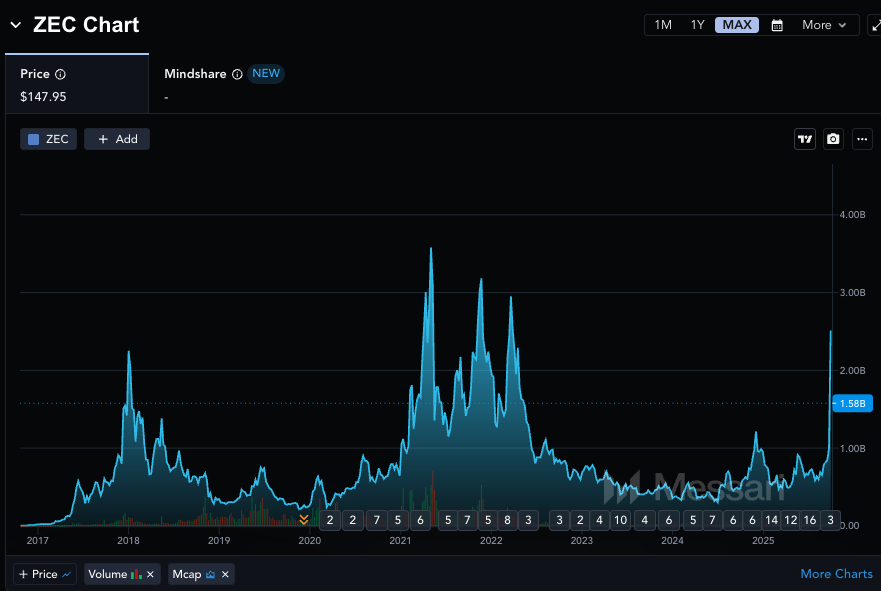Click the 2021 year axis label
This screenshot has height=591, width=881.
(x=400, y=540)
